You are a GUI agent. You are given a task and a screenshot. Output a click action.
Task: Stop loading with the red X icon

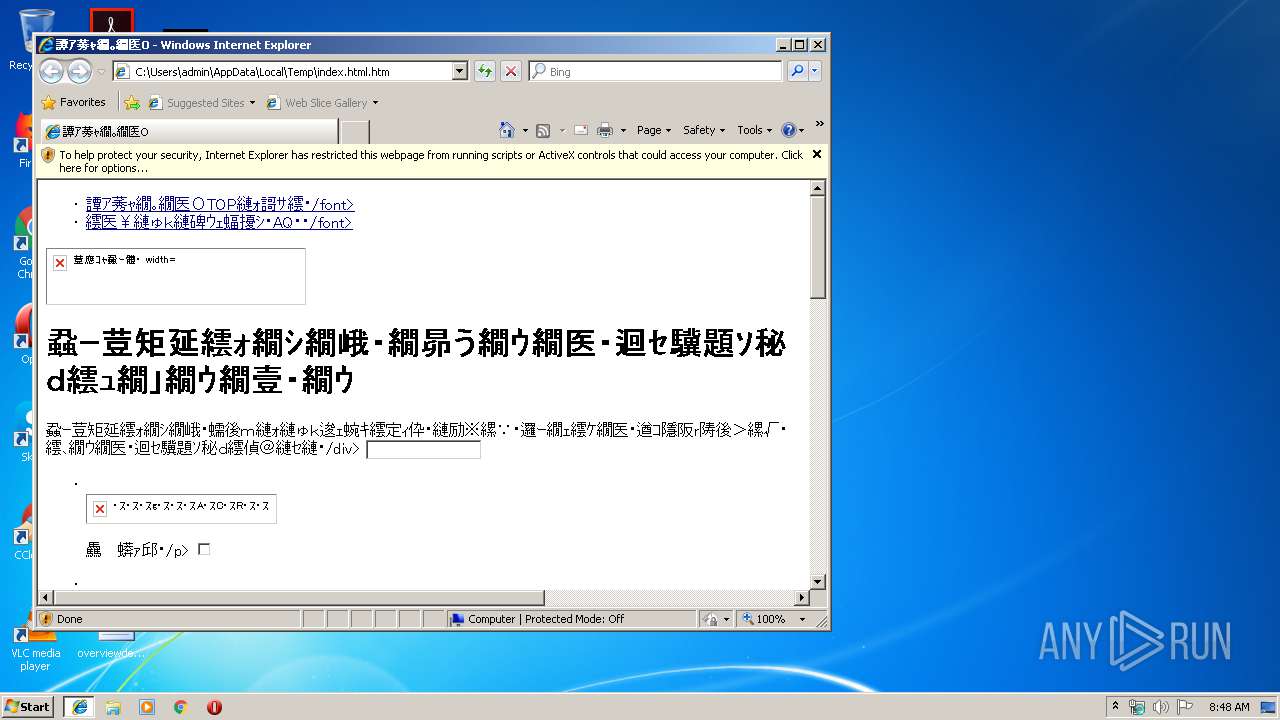pos(511,72)
